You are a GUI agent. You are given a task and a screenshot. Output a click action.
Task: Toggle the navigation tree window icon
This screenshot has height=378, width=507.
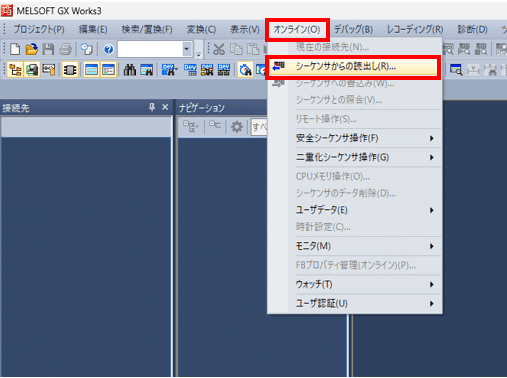tap(15, 70)
